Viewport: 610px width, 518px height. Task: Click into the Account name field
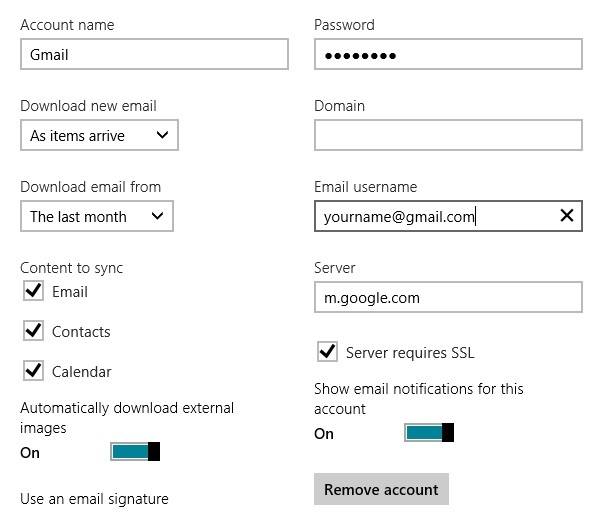(x=154, y=54)
